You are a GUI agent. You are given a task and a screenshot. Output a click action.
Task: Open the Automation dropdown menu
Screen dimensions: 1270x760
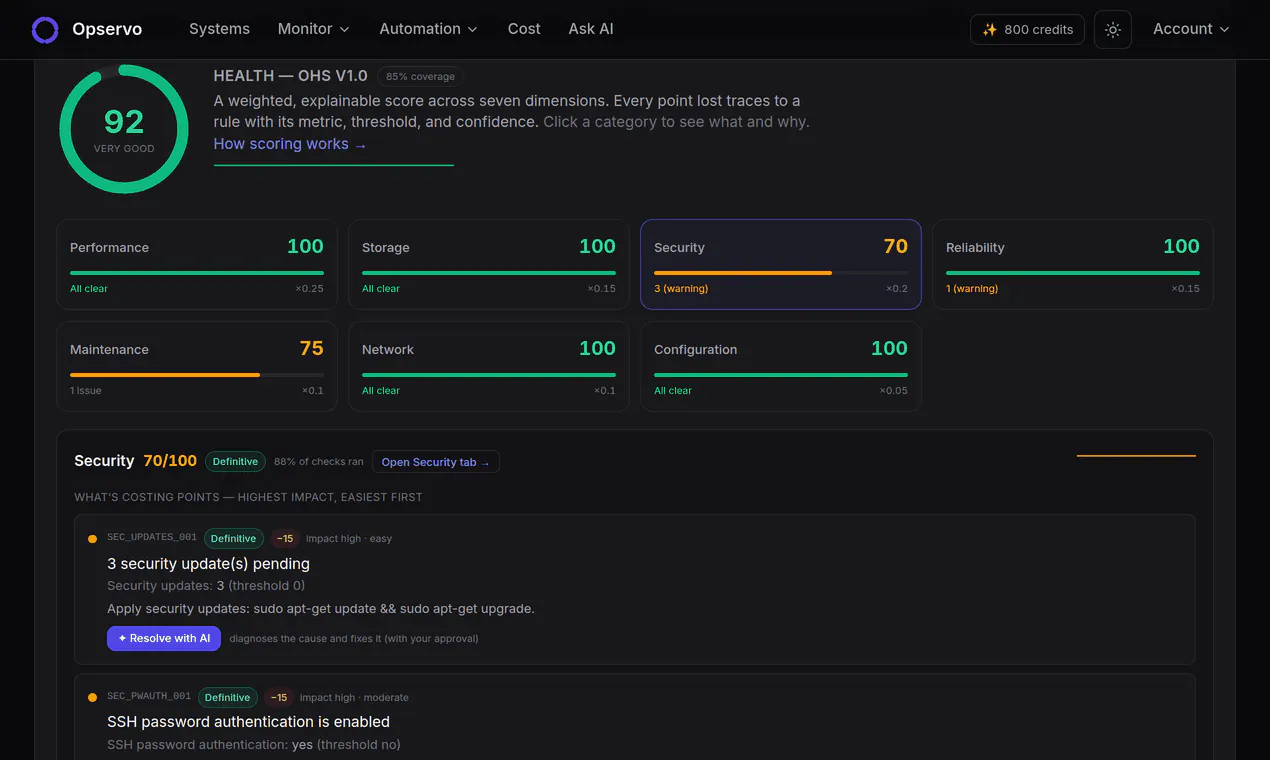pyautogui.click(x=429, y=29)
